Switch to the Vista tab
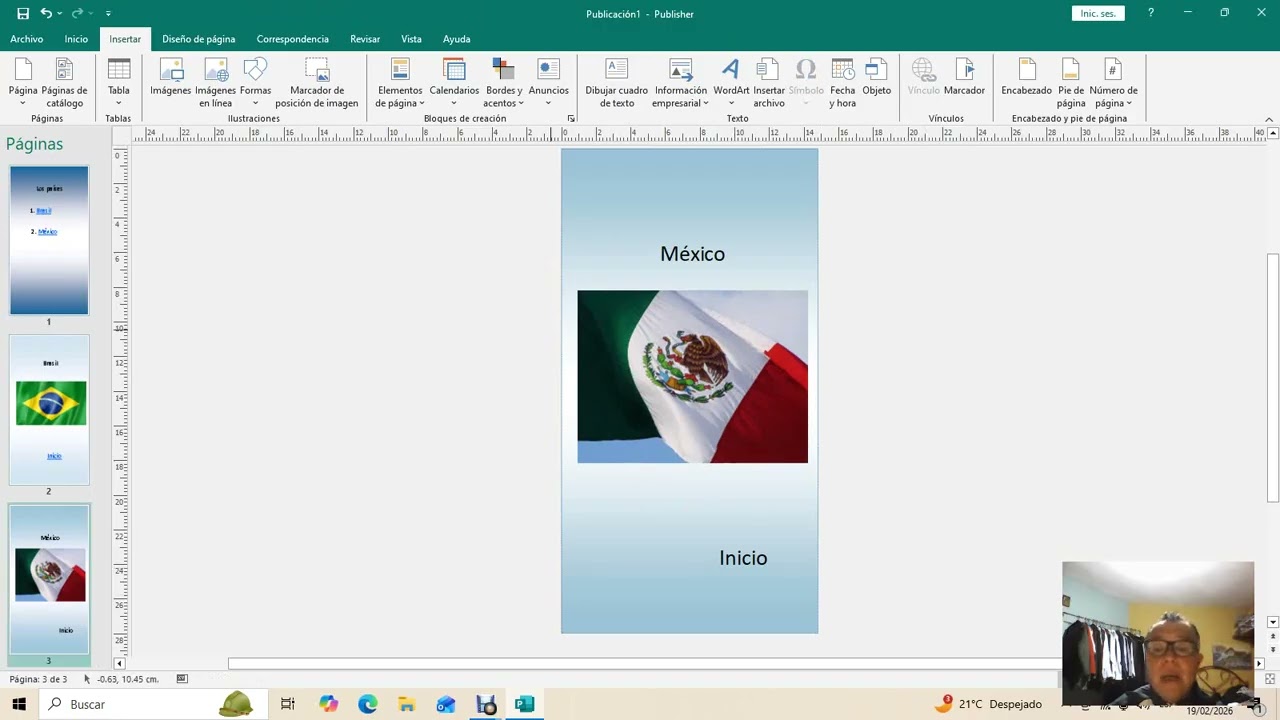The height and width of the screenshot is (720, 1280). point(411,39)
